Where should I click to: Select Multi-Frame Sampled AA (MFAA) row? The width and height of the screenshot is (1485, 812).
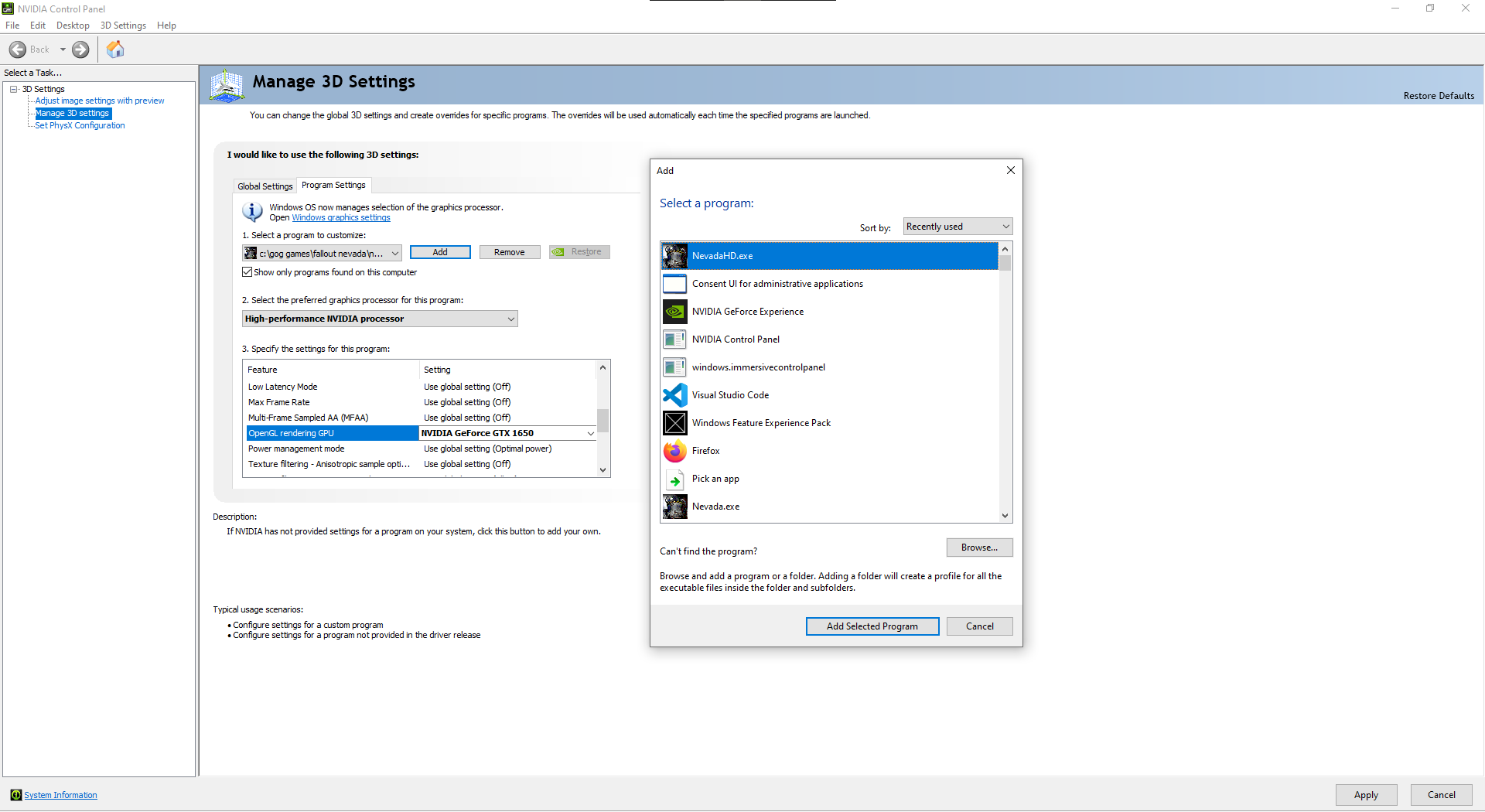tap(421, 418)
